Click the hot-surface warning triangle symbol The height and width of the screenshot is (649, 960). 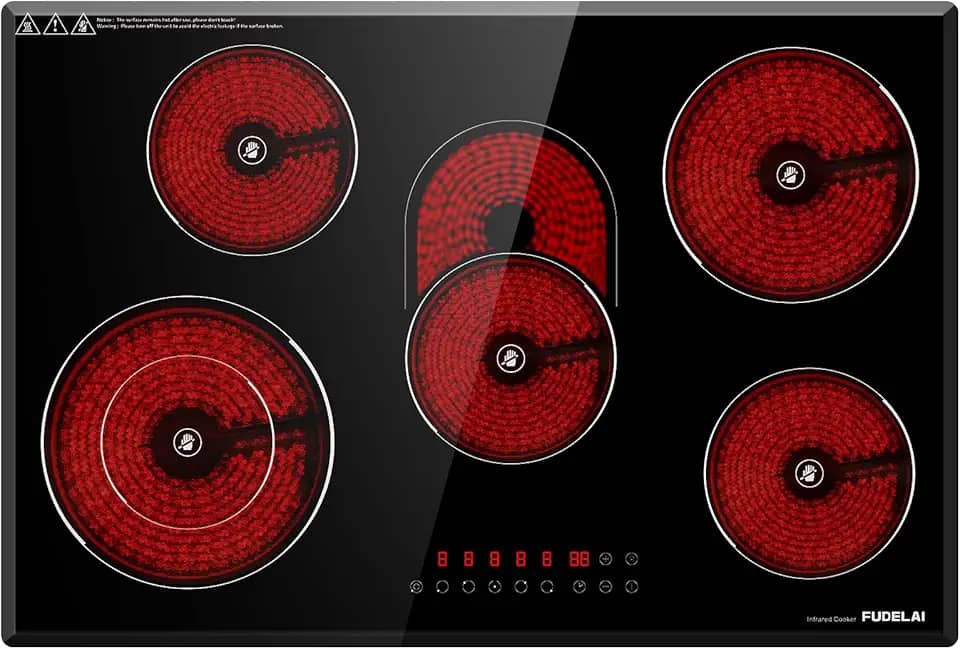tap(28, 23)
